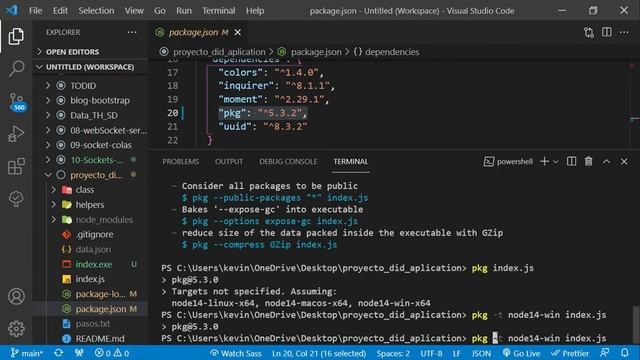The height and width of the screenshot is (360, 640).
Task: Open the Go menu
Action: (160, 11)
